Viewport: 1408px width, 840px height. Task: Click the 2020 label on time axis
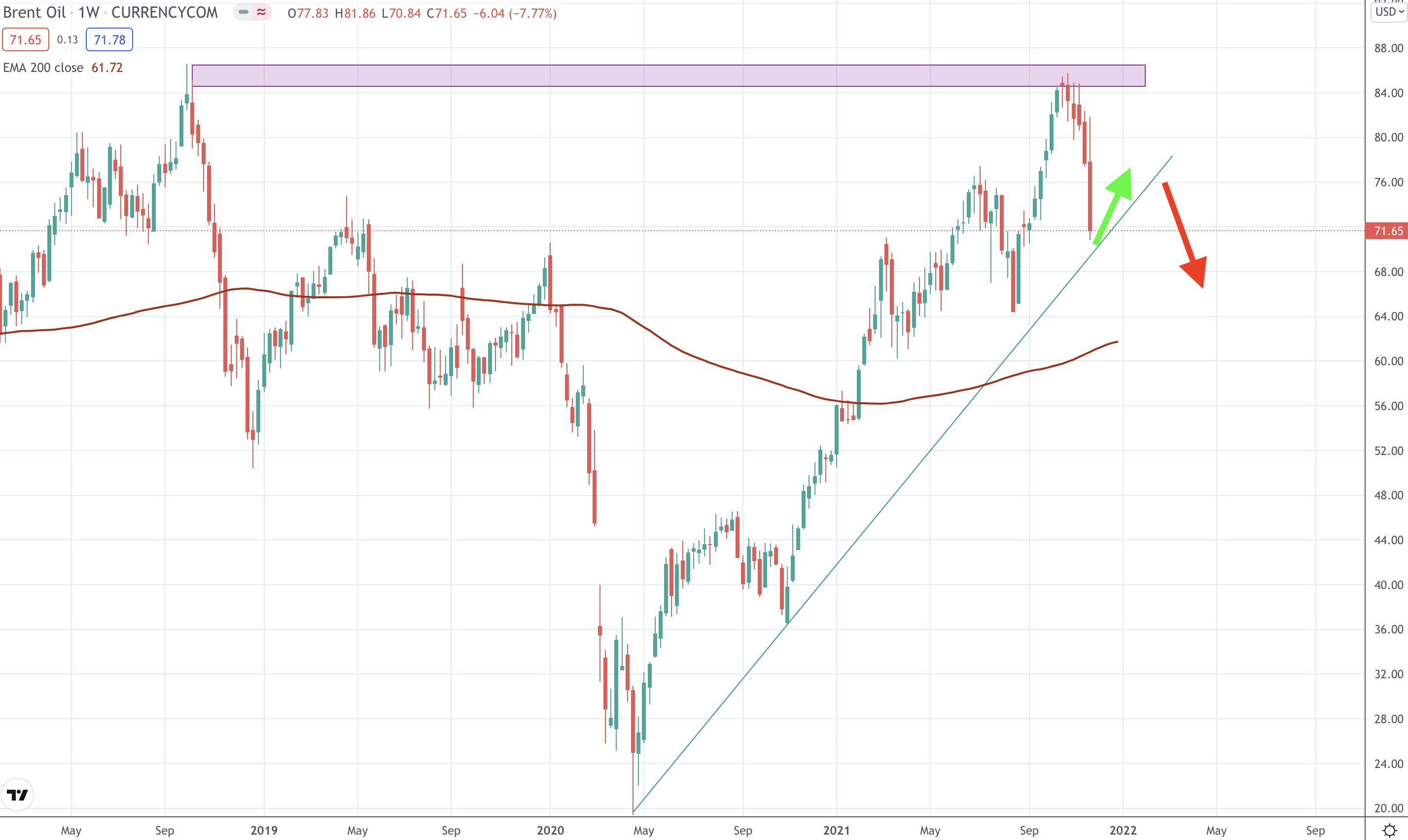tap(550, 830)
